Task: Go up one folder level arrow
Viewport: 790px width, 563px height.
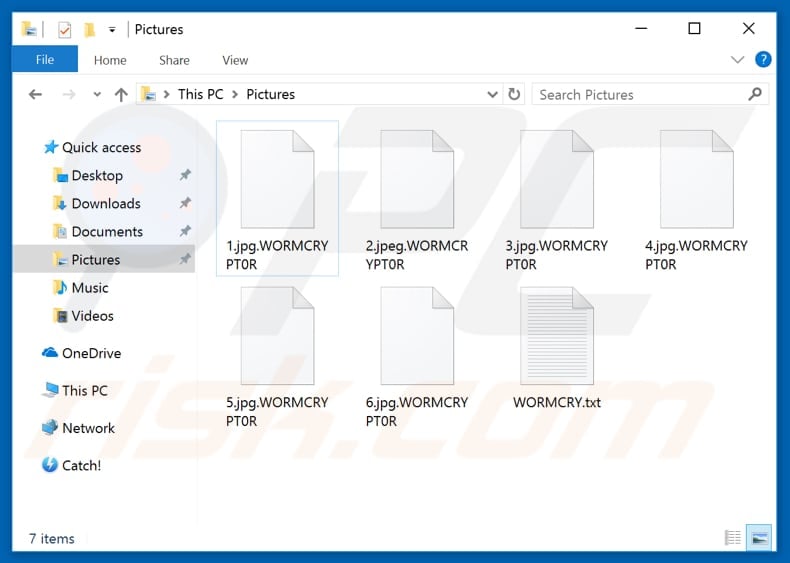Action: click(121, 94)
